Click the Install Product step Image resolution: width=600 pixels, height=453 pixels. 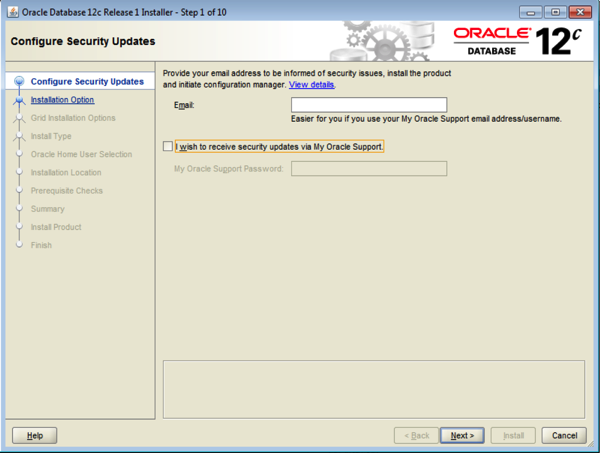pyautogui.click(x=56, y=227)
